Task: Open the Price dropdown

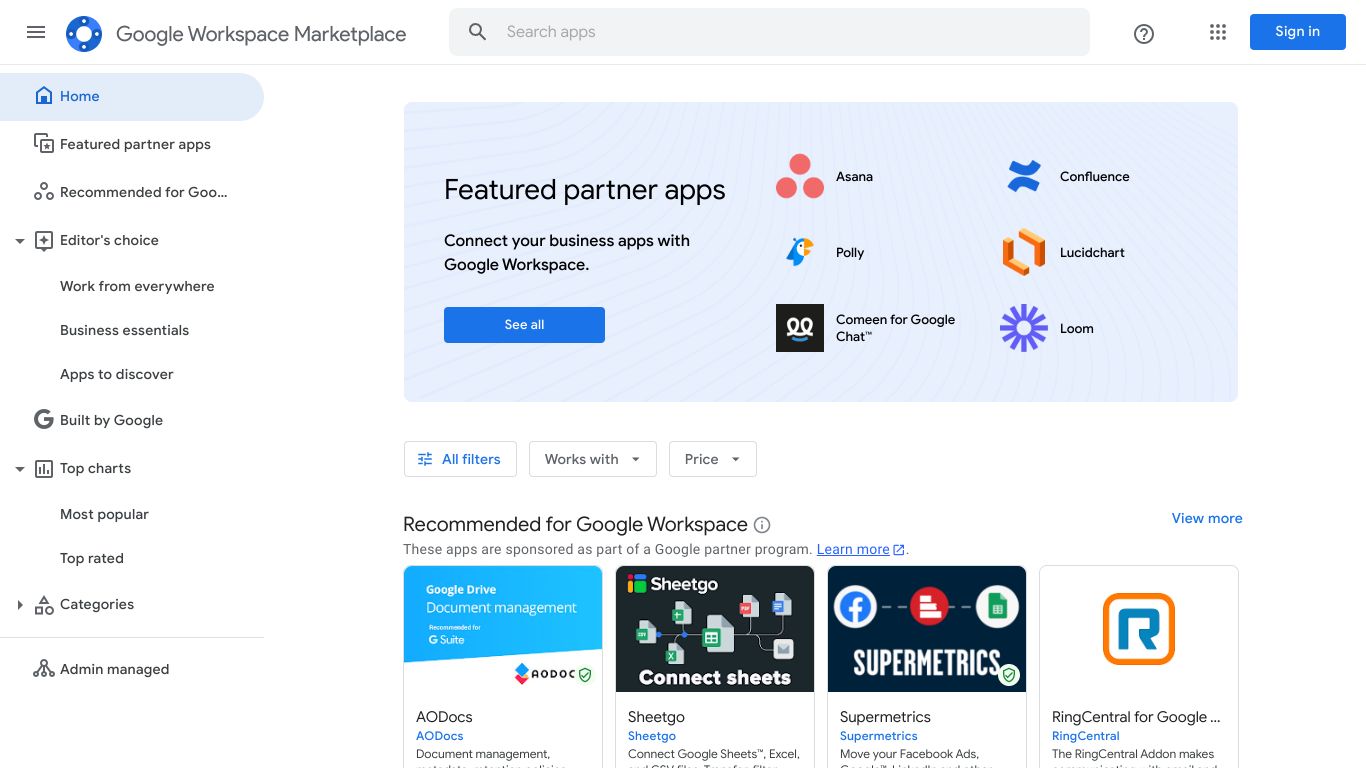Action: click(x=713, y=459)
